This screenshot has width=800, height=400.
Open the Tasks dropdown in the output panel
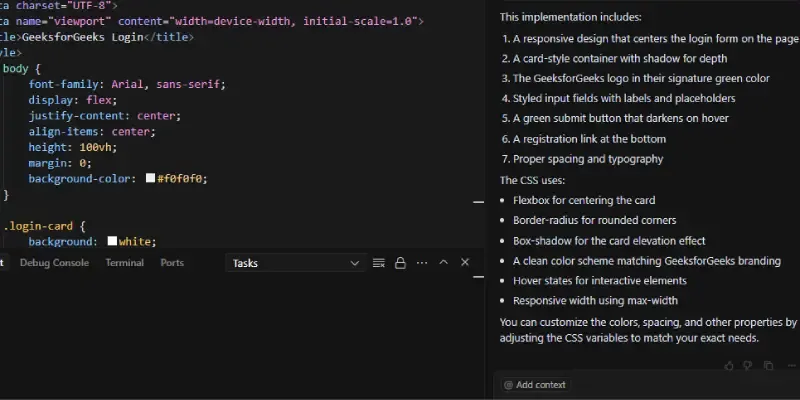click(x=295, y=263)
